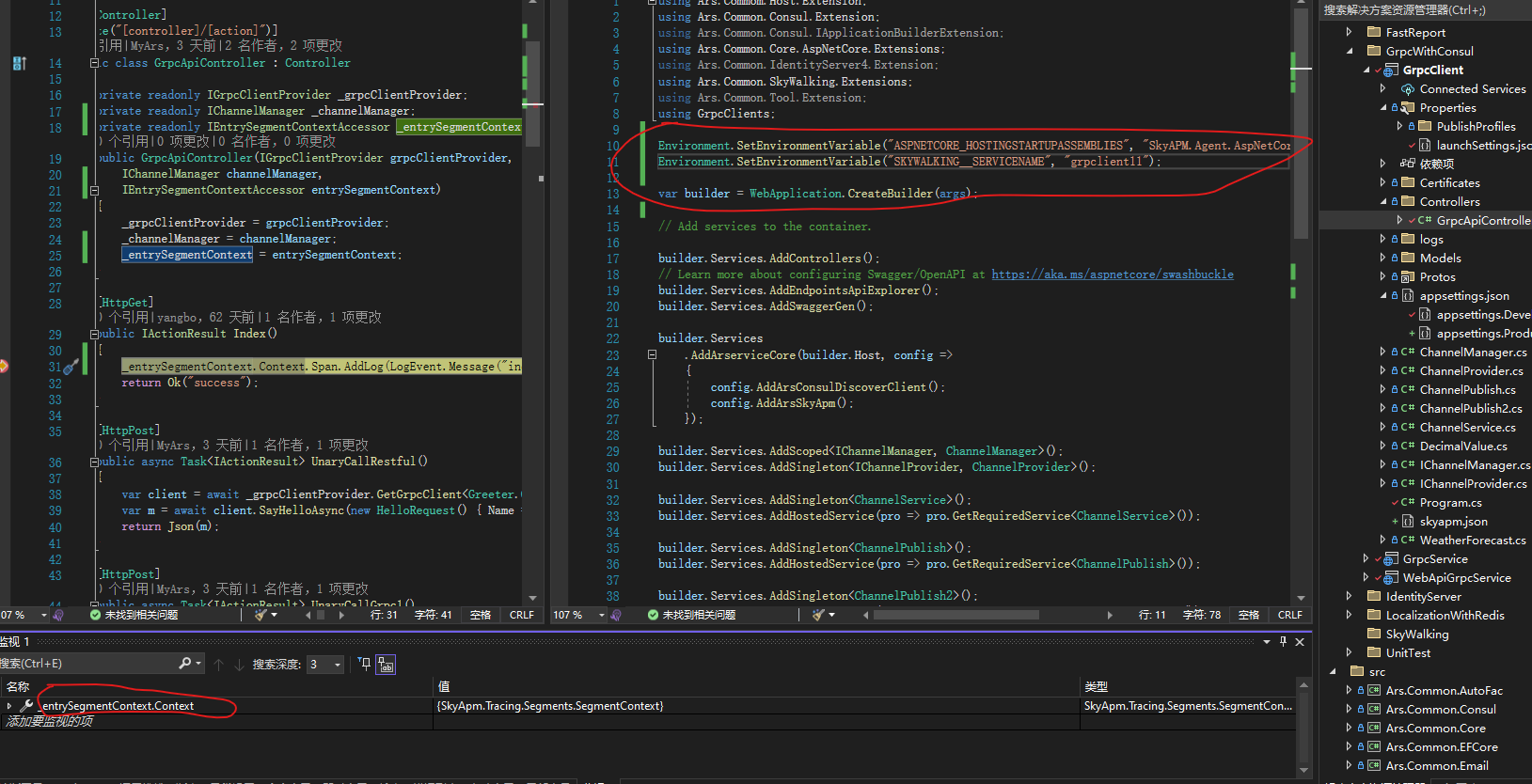Click the code cleanup broom in right editor status bar

point(818,615)
